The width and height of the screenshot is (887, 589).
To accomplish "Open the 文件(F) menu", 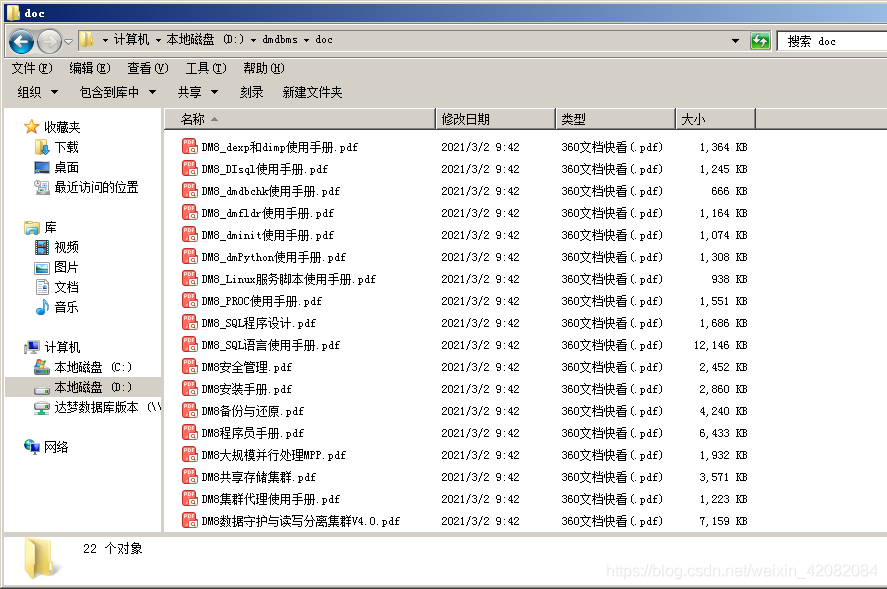I will [x=32, y=68].
